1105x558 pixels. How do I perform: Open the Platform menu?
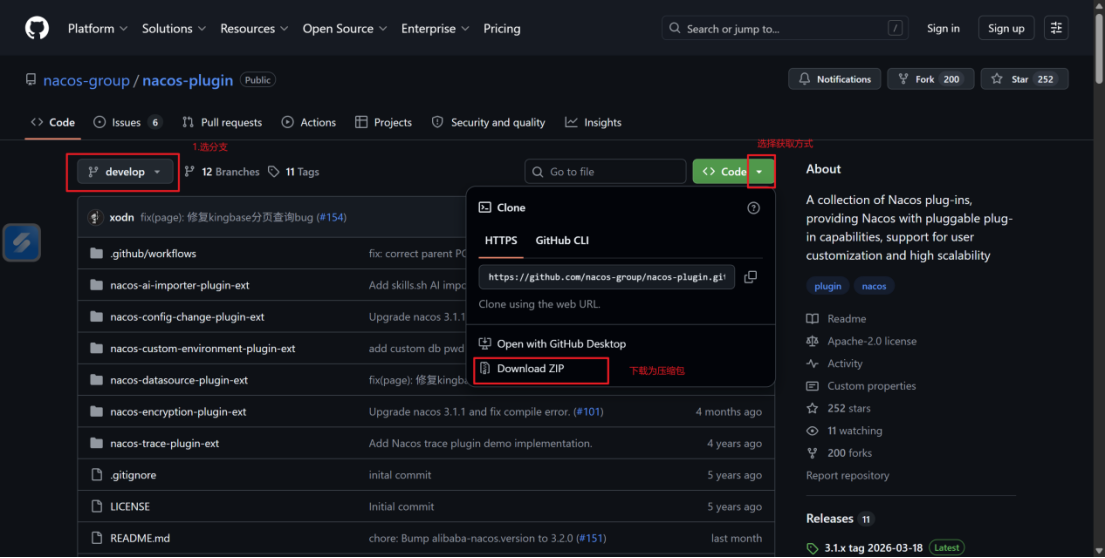(x=97, y=29)
